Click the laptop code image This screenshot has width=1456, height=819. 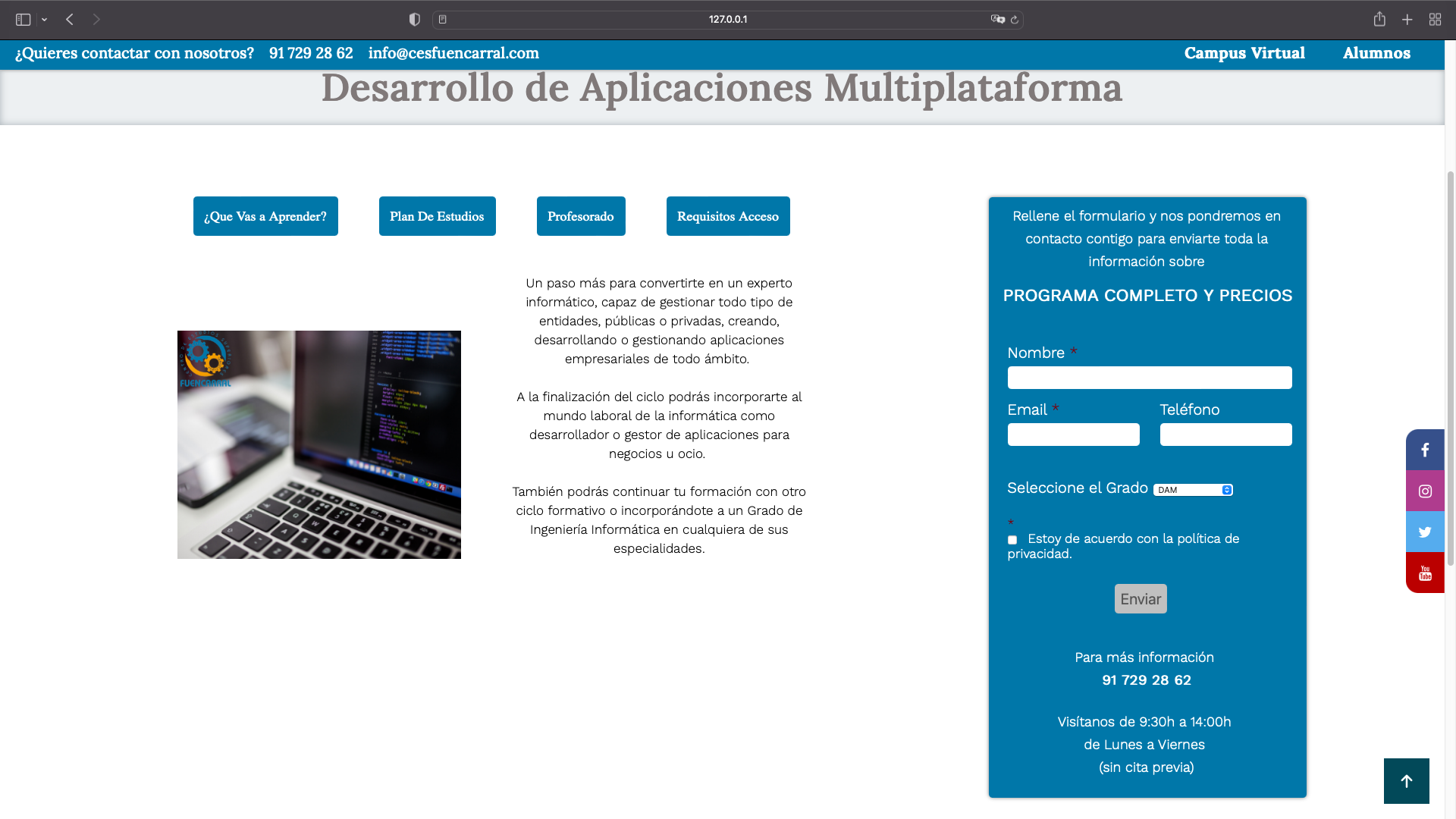point(319,445)
